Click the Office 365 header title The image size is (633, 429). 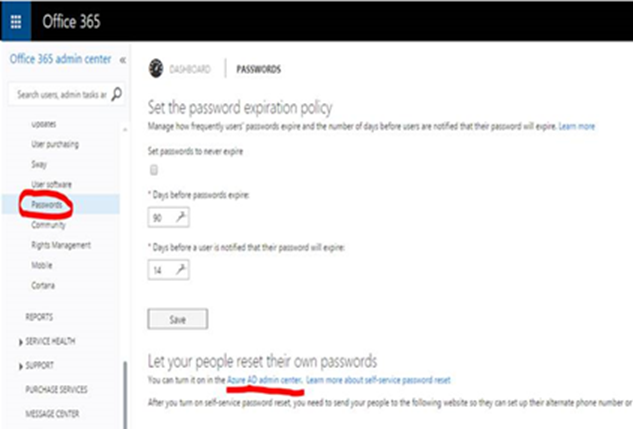71,21
